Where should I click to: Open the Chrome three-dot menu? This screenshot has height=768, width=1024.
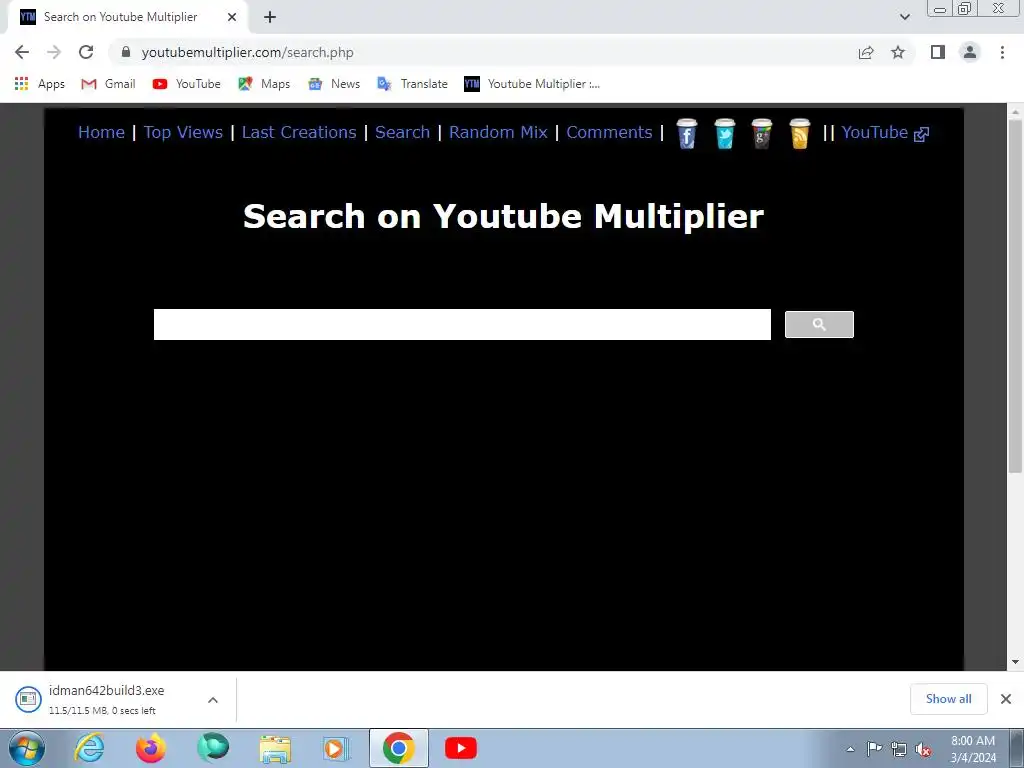1002,52
